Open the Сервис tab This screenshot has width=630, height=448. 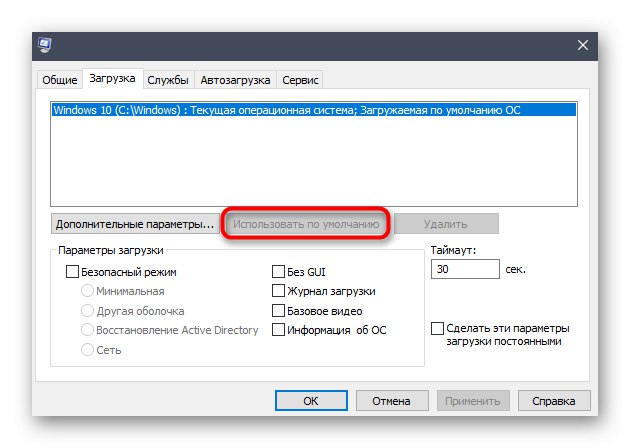click(300, 80)
